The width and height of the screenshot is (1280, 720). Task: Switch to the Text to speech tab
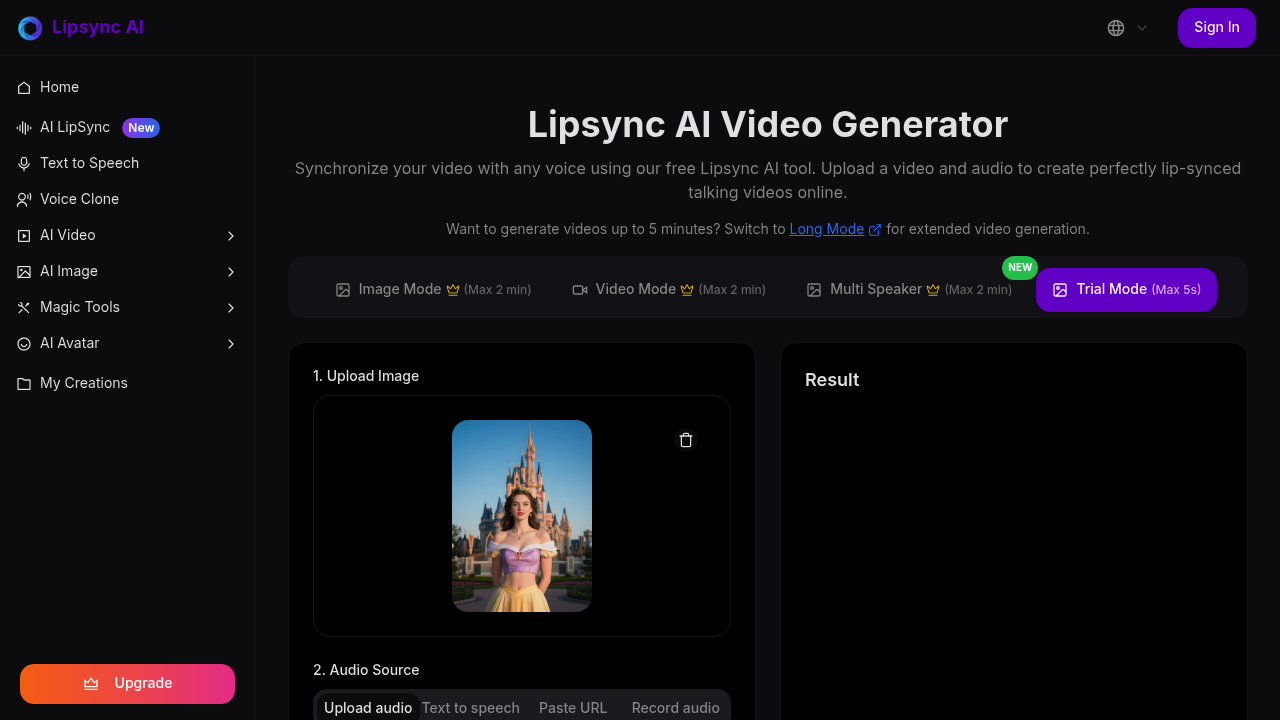[470, 707]
